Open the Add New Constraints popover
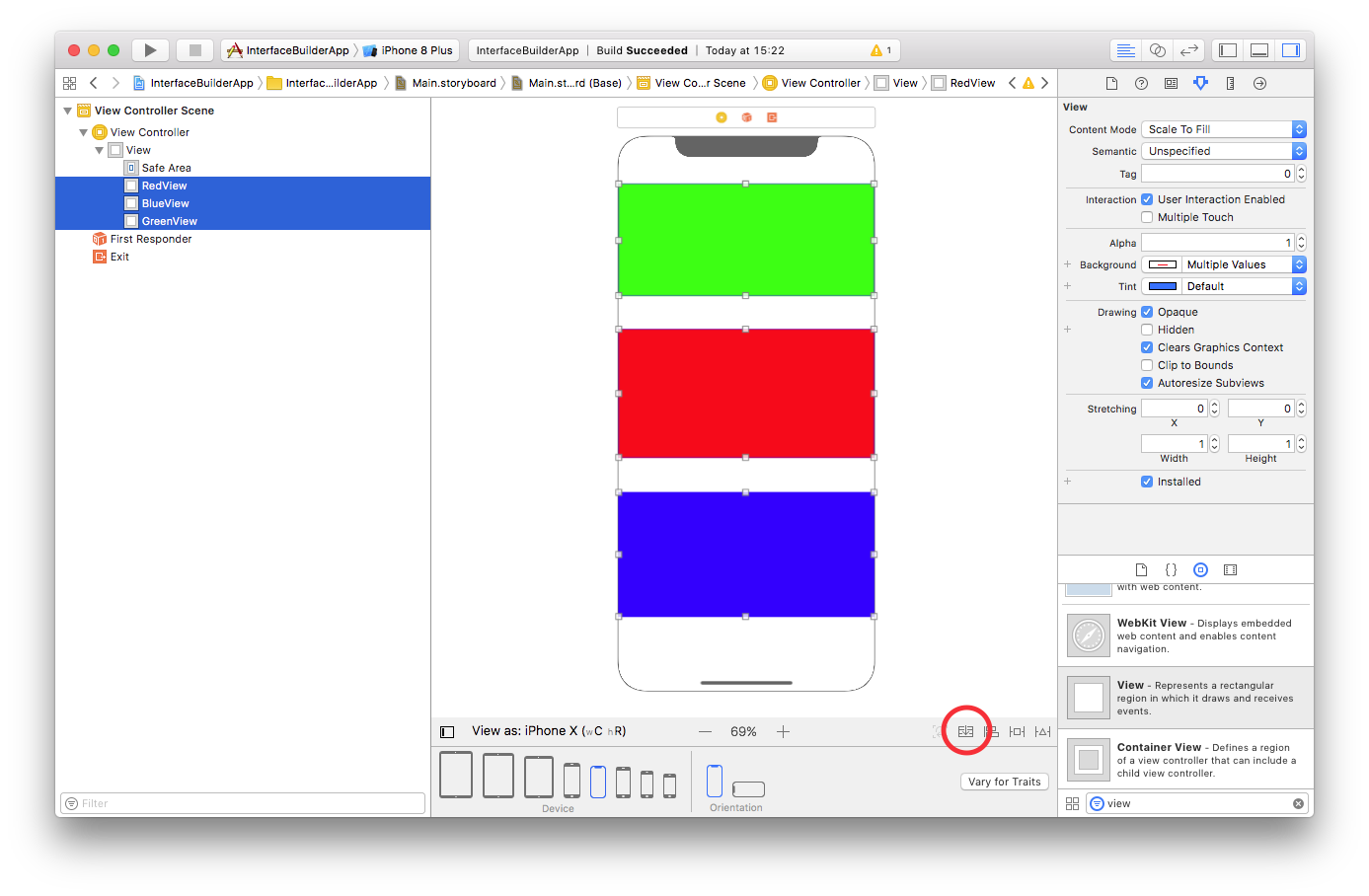This screenshot has width=1369, height=896. (1017, 731)
